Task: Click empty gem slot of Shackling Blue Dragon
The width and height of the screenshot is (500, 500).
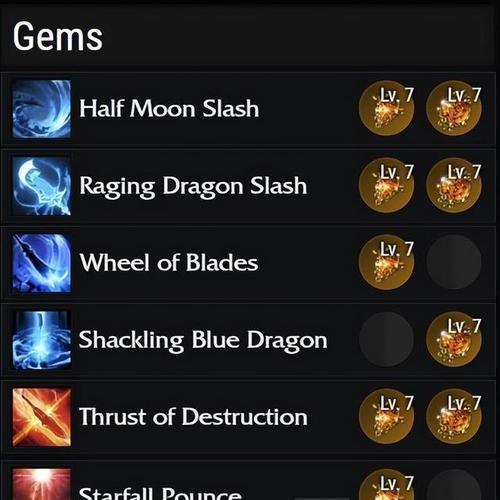Action: pos(387,339)
